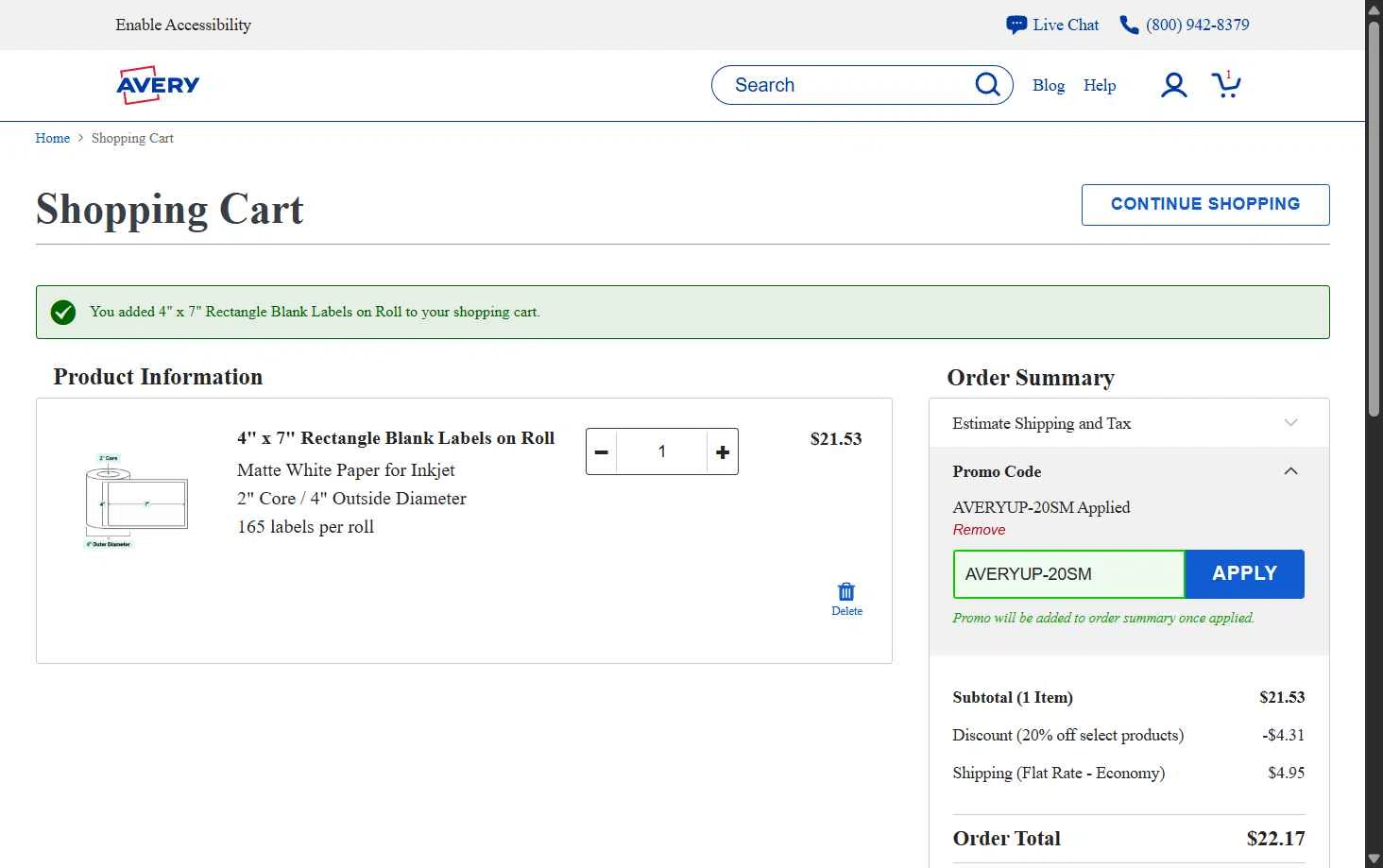1383x868 pixels.
Task: Expand Estimate Shipping and Tax section
Action: coord(1290,423)
